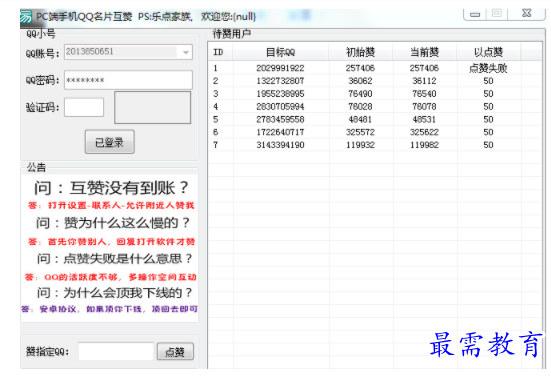The width and height of the screenshot is (551, 376).
Task: Click announcement 问:赞为什么这么慢的?
Action: (113, 223)
